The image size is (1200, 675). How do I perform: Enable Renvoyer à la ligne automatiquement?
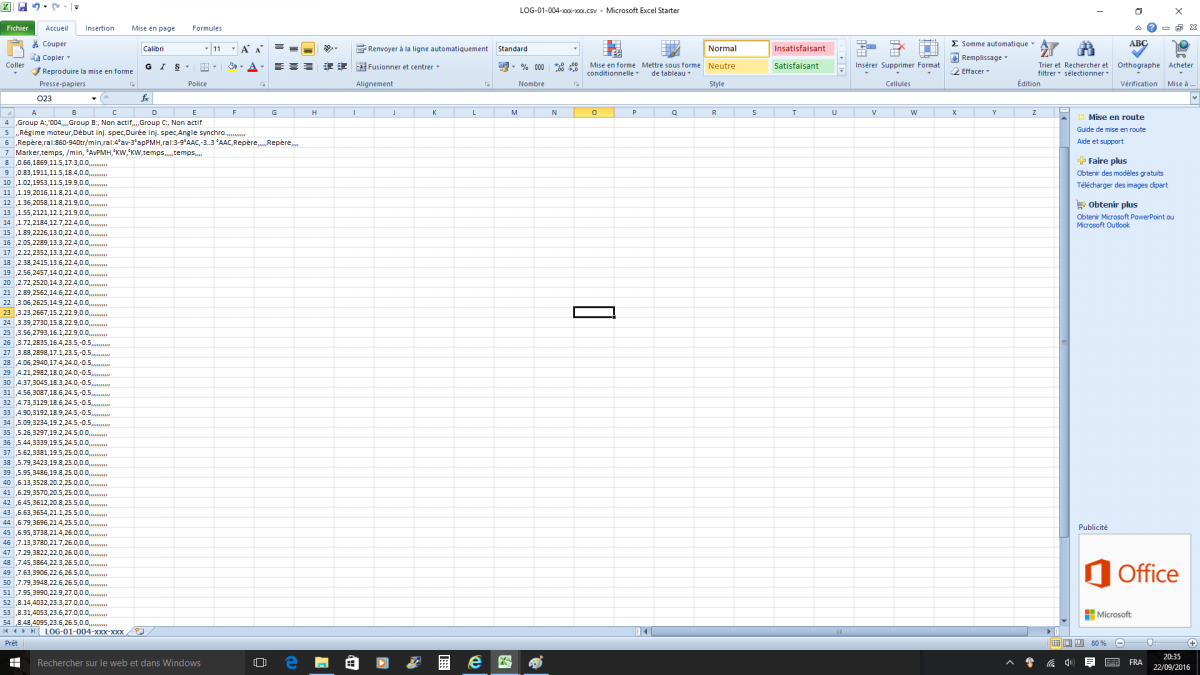point(422,48)
